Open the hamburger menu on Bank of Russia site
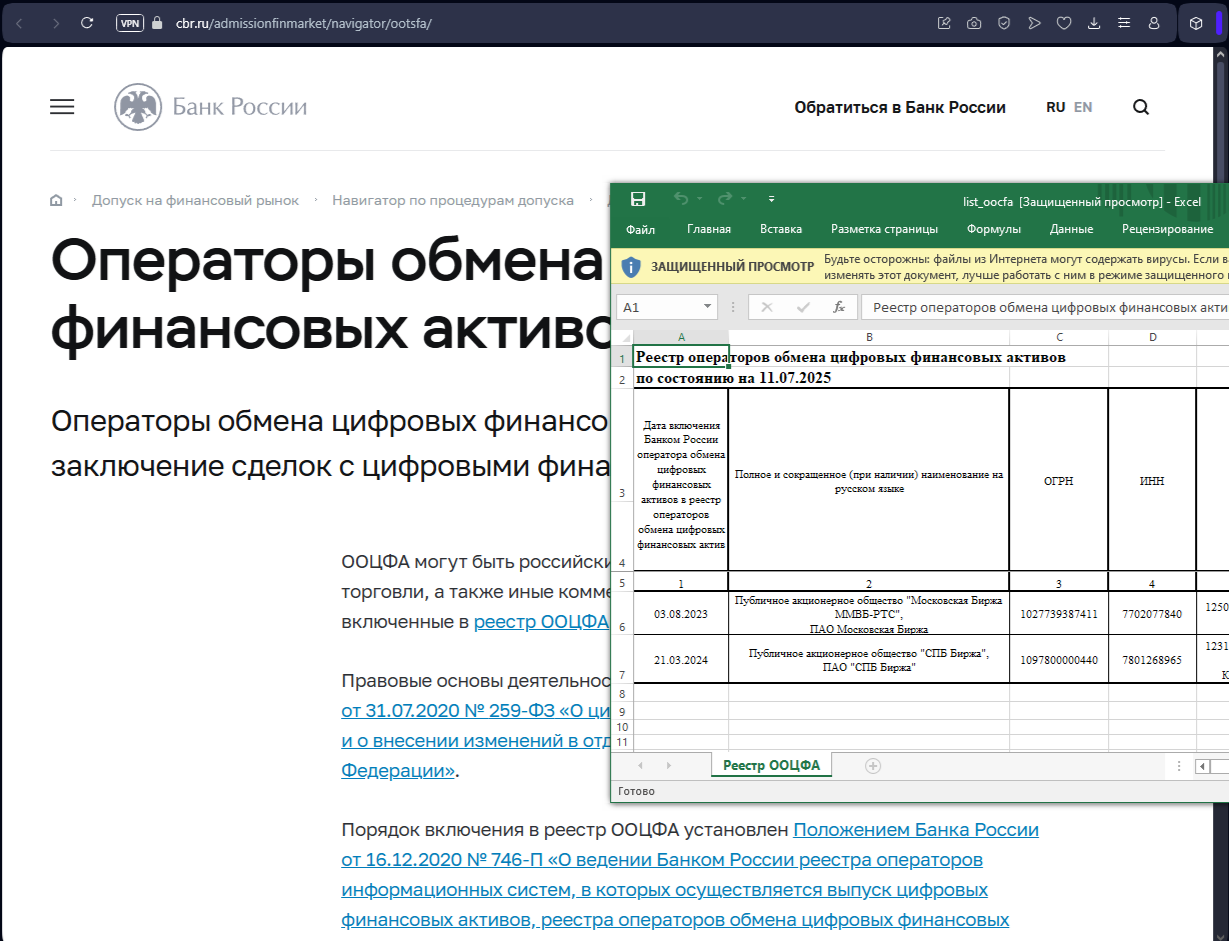This screenshot has width=1229, height=941. (x=62, y=107)
